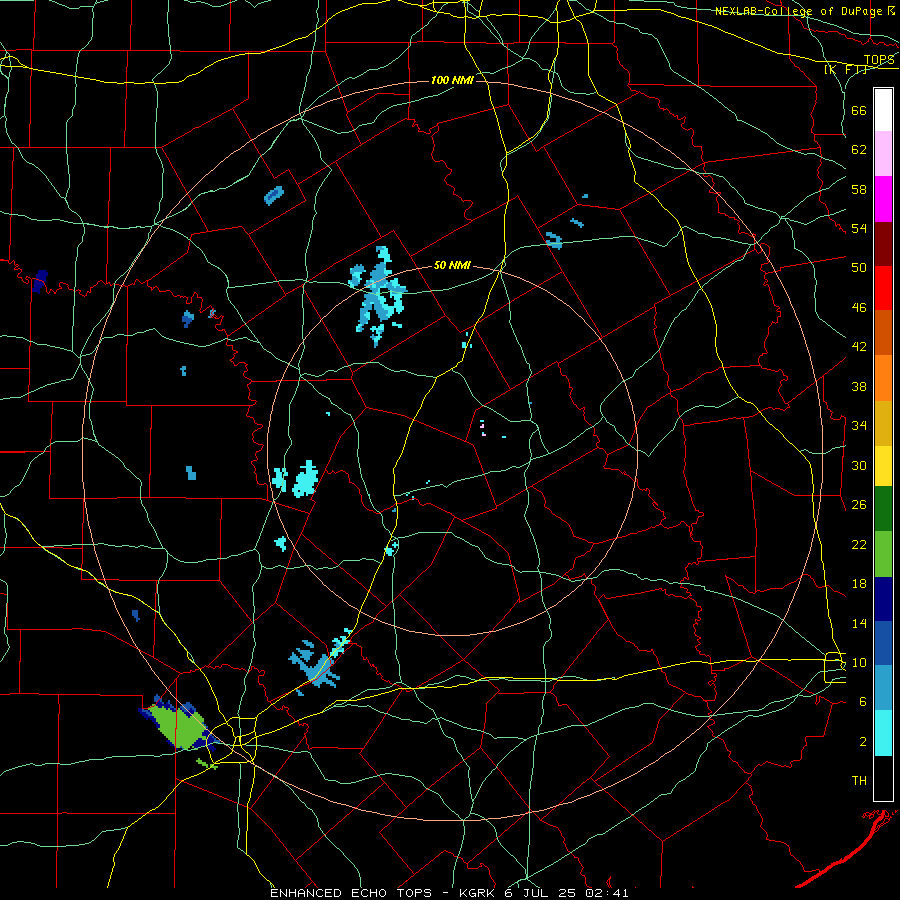Click the magenta legend swatch
Image resolution: width=900 pixels, height=900 pixels.
coord(883,199)
